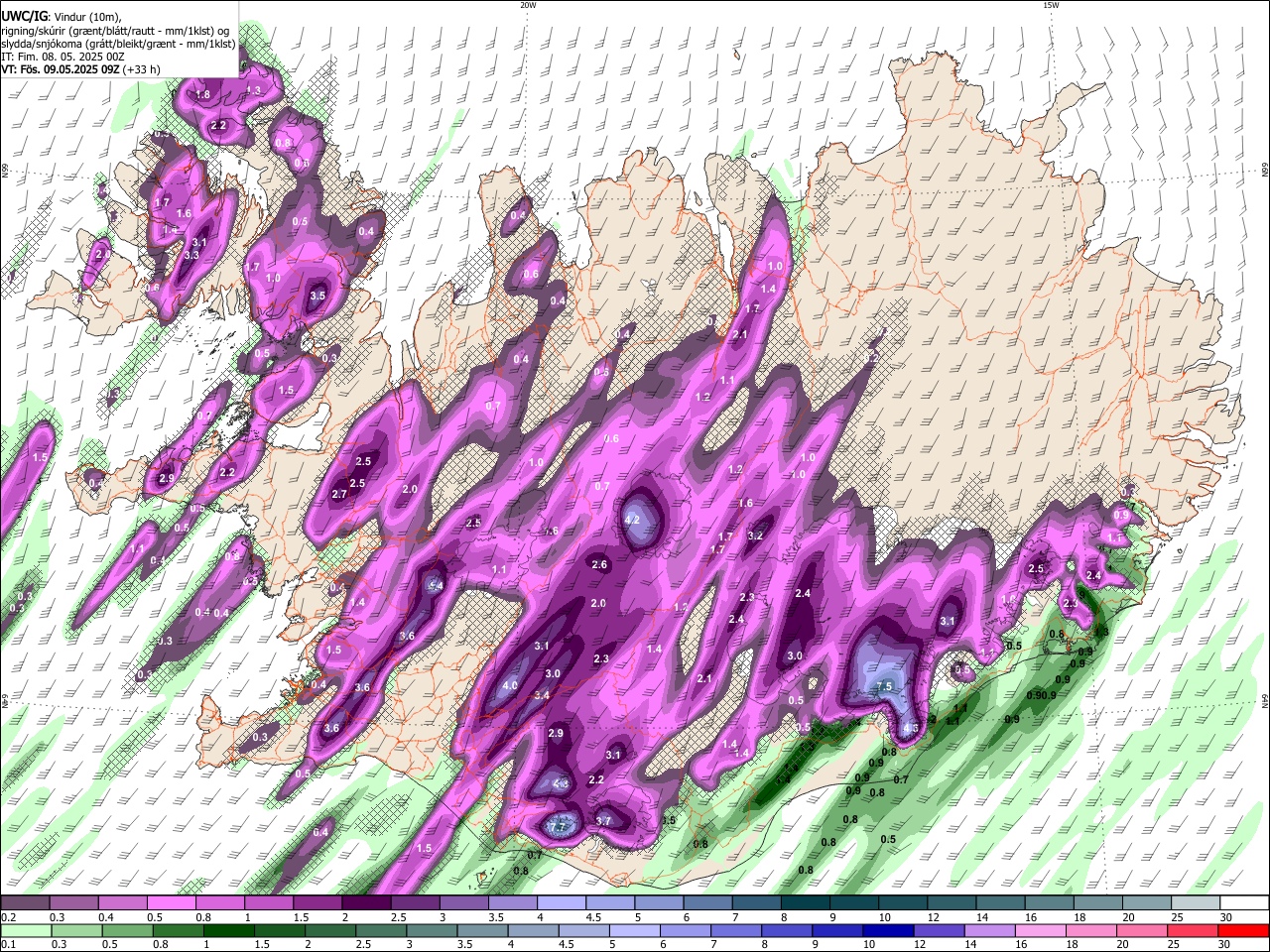The image size is (1270, 952).
Task: Pick the crimson swatch at 25 in lower legend
Action: (x=1193, y=931)
